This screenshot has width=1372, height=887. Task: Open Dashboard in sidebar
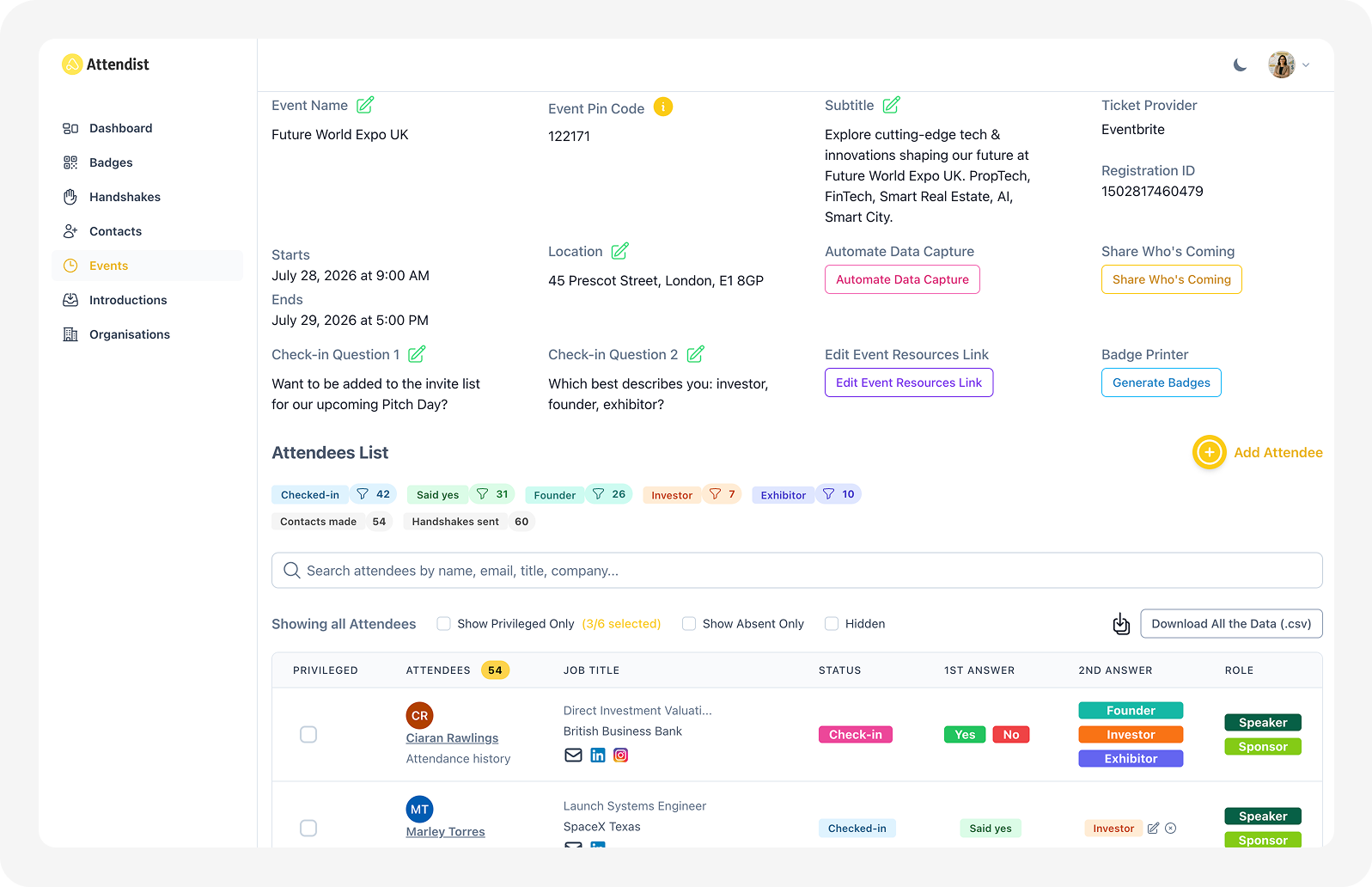pos(148,128)
